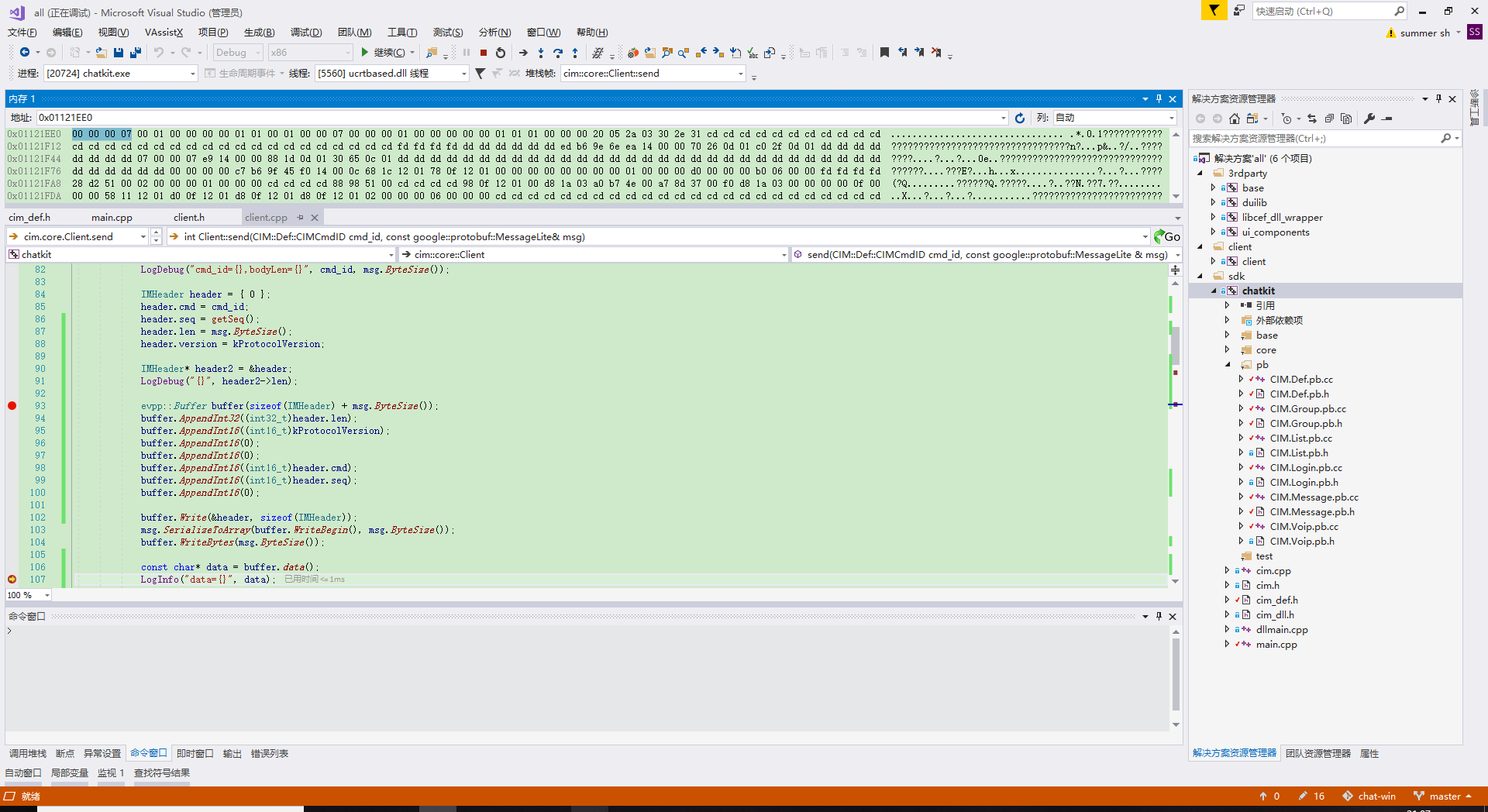Click the Solution Explorer search box
The image size is (1488, 812).
1325,139
